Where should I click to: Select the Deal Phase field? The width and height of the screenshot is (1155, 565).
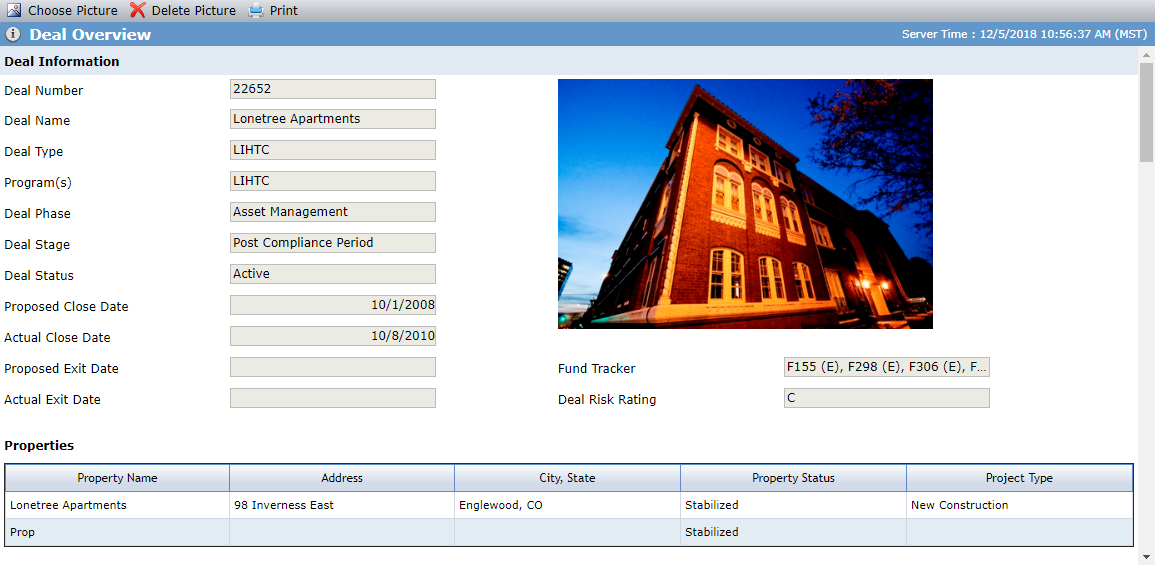[x=333, y=212]
